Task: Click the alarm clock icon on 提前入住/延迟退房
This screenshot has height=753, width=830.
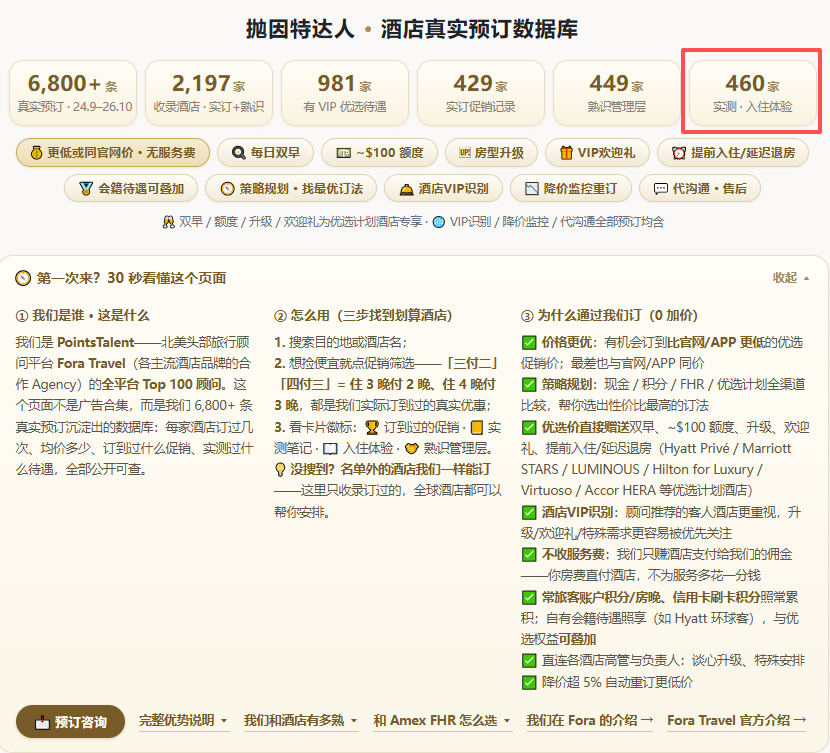Action: pos(679,153)
